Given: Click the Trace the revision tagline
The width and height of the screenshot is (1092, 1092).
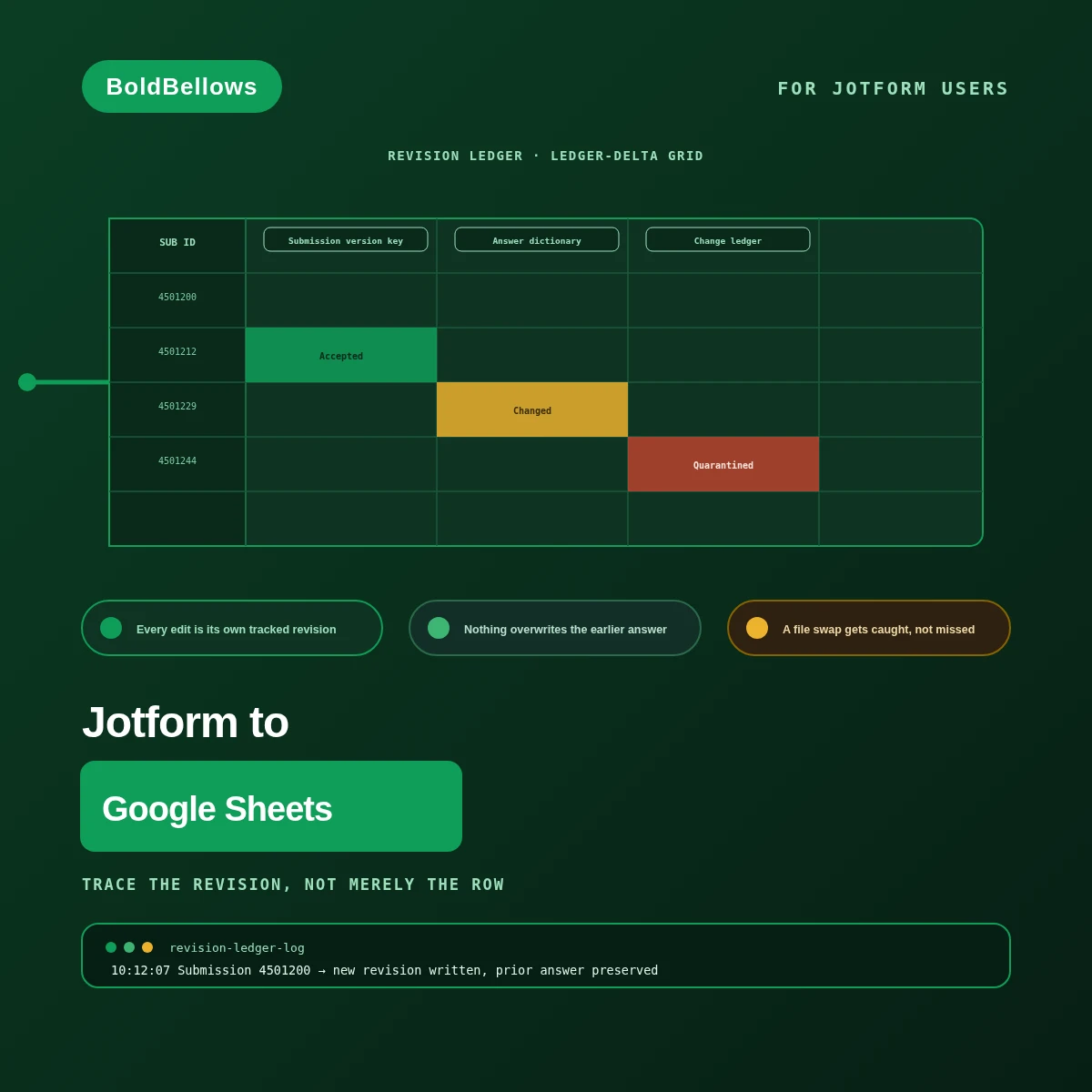Looking at the screenshot, I should (x=293, y=885).
